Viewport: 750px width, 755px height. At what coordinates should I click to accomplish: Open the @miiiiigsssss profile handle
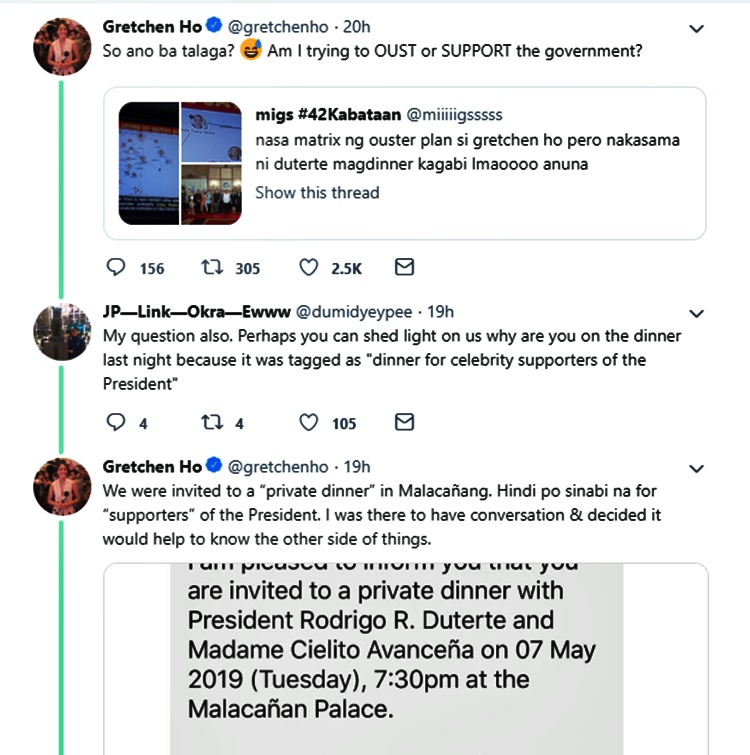[x=454, y=115]
